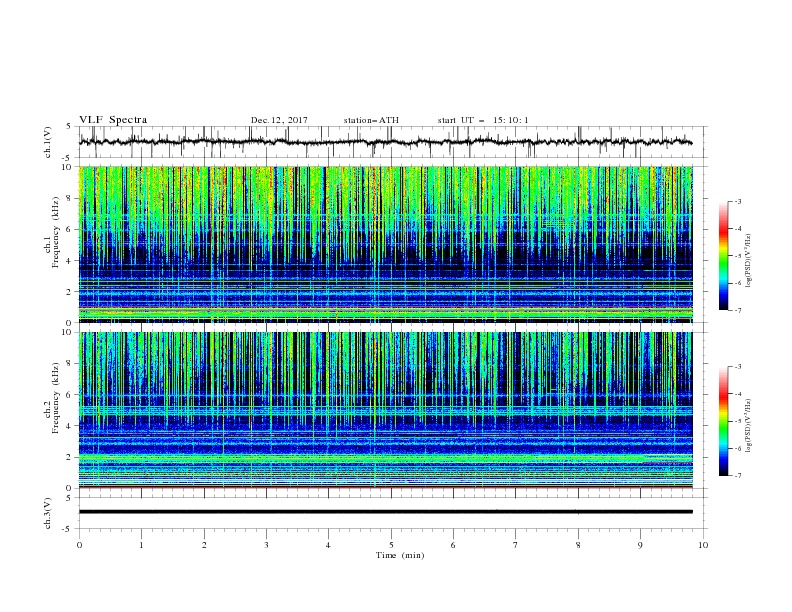
Task: Click the log(PSD) label beside ch.2 colorbar
Action: pyautogui.click(x=749, y=425)
